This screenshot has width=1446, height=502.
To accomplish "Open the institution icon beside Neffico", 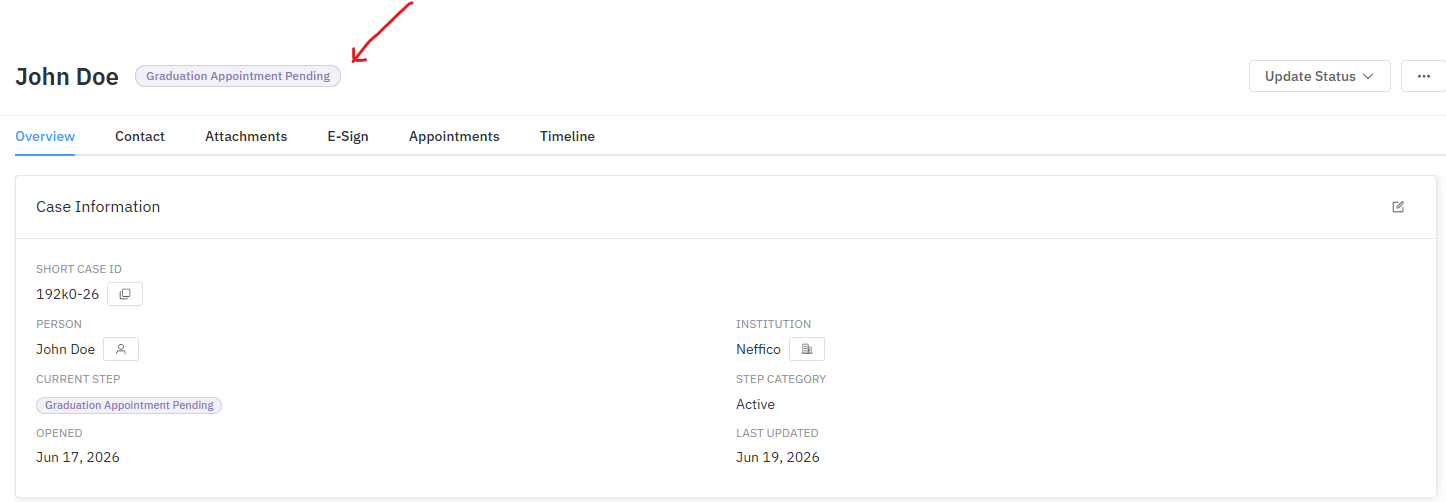I will click(x=807, y=349).
